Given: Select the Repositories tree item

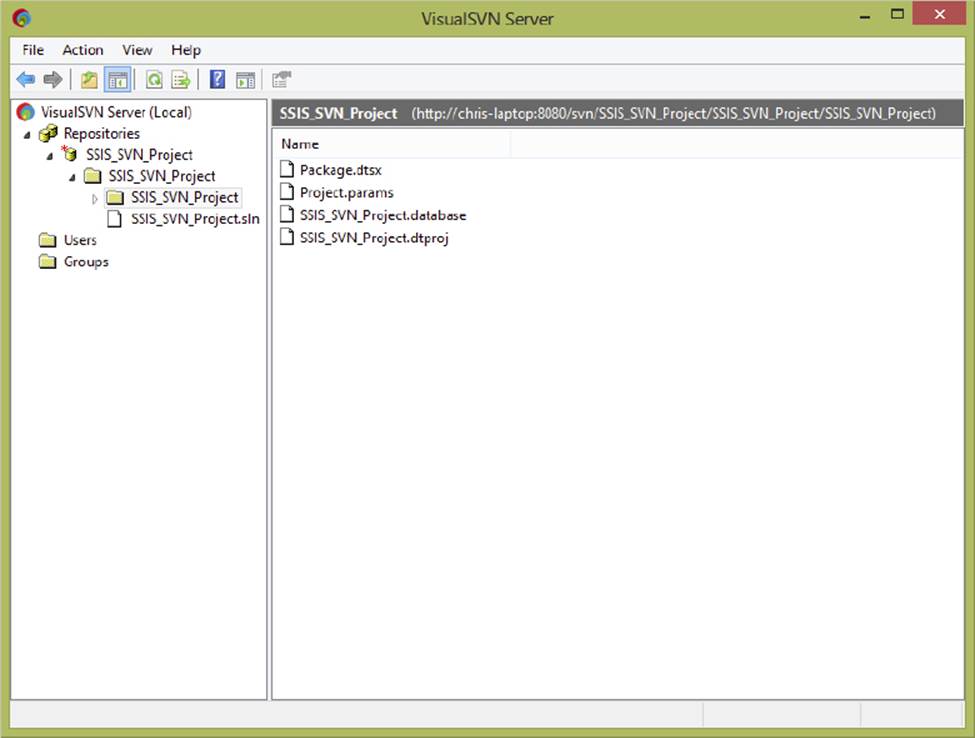Looking at the screenshot, I should [x=101, y=133].
